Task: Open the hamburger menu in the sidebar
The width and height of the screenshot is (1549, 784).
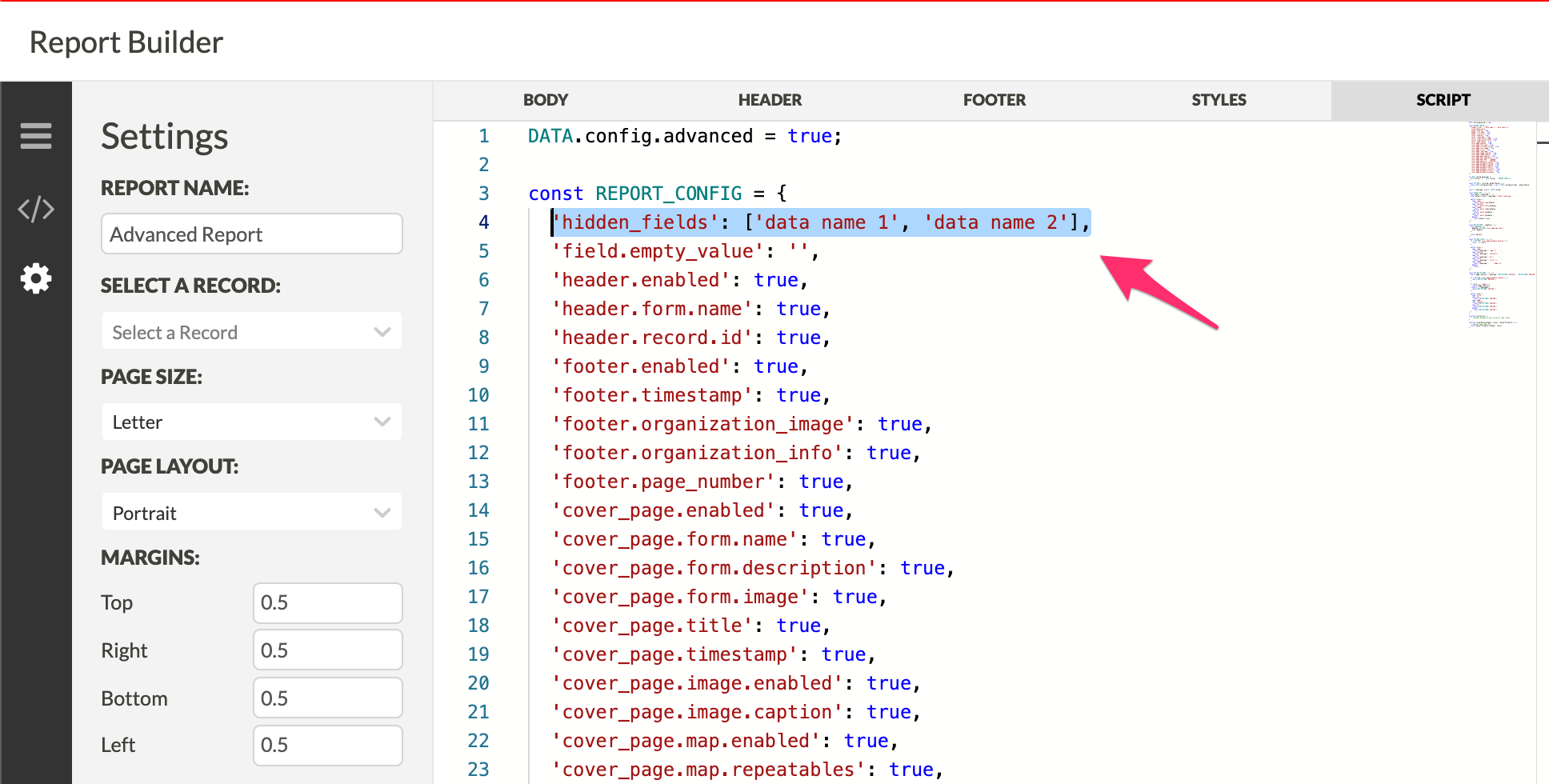Action: click(x=36, y=136)
